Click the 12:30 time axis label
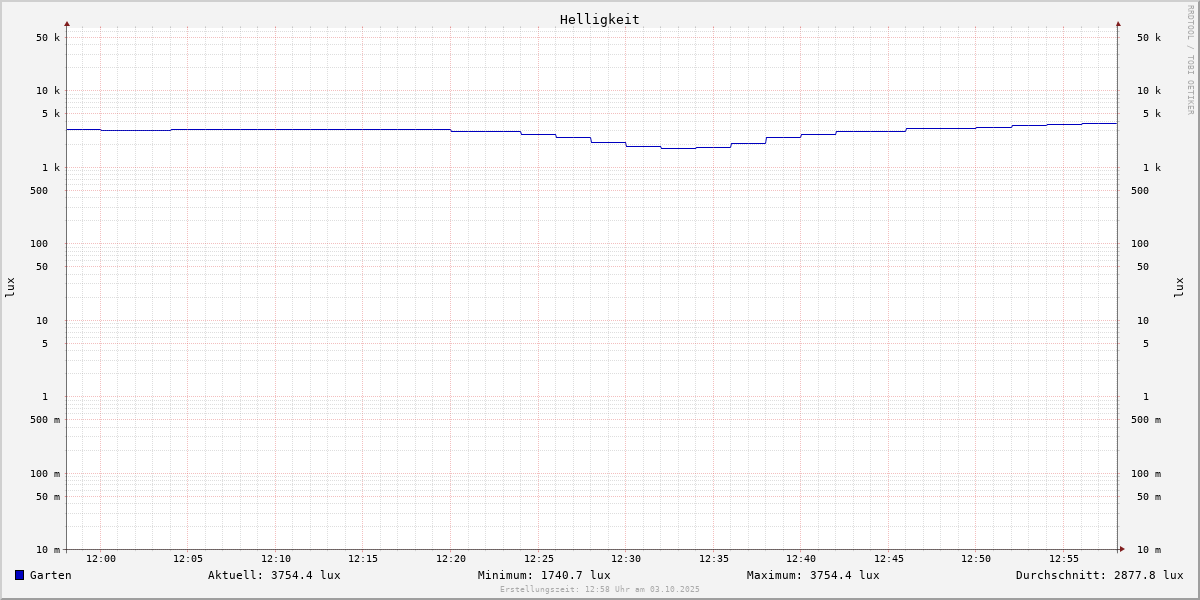 tap(626, 559)
